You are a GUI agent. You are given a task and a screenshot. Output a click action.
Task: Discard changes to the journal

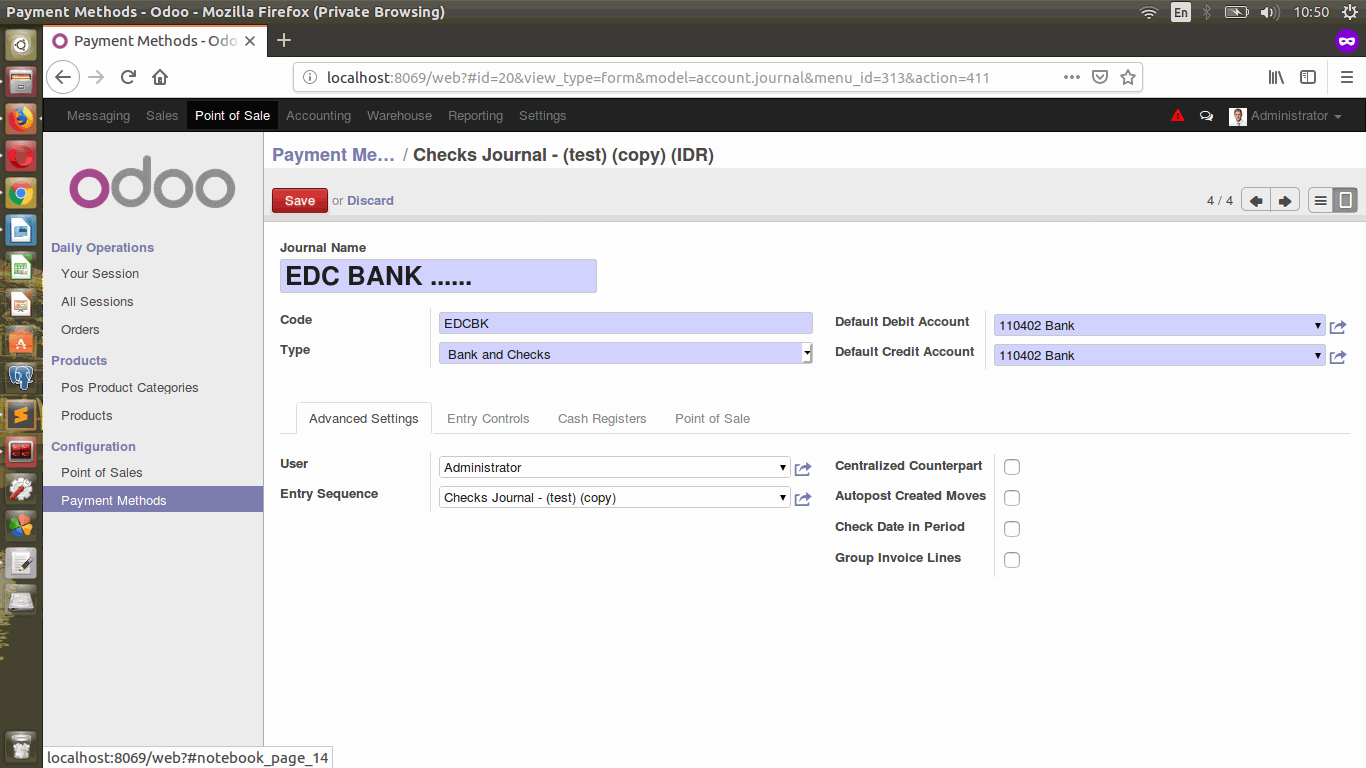370,201
